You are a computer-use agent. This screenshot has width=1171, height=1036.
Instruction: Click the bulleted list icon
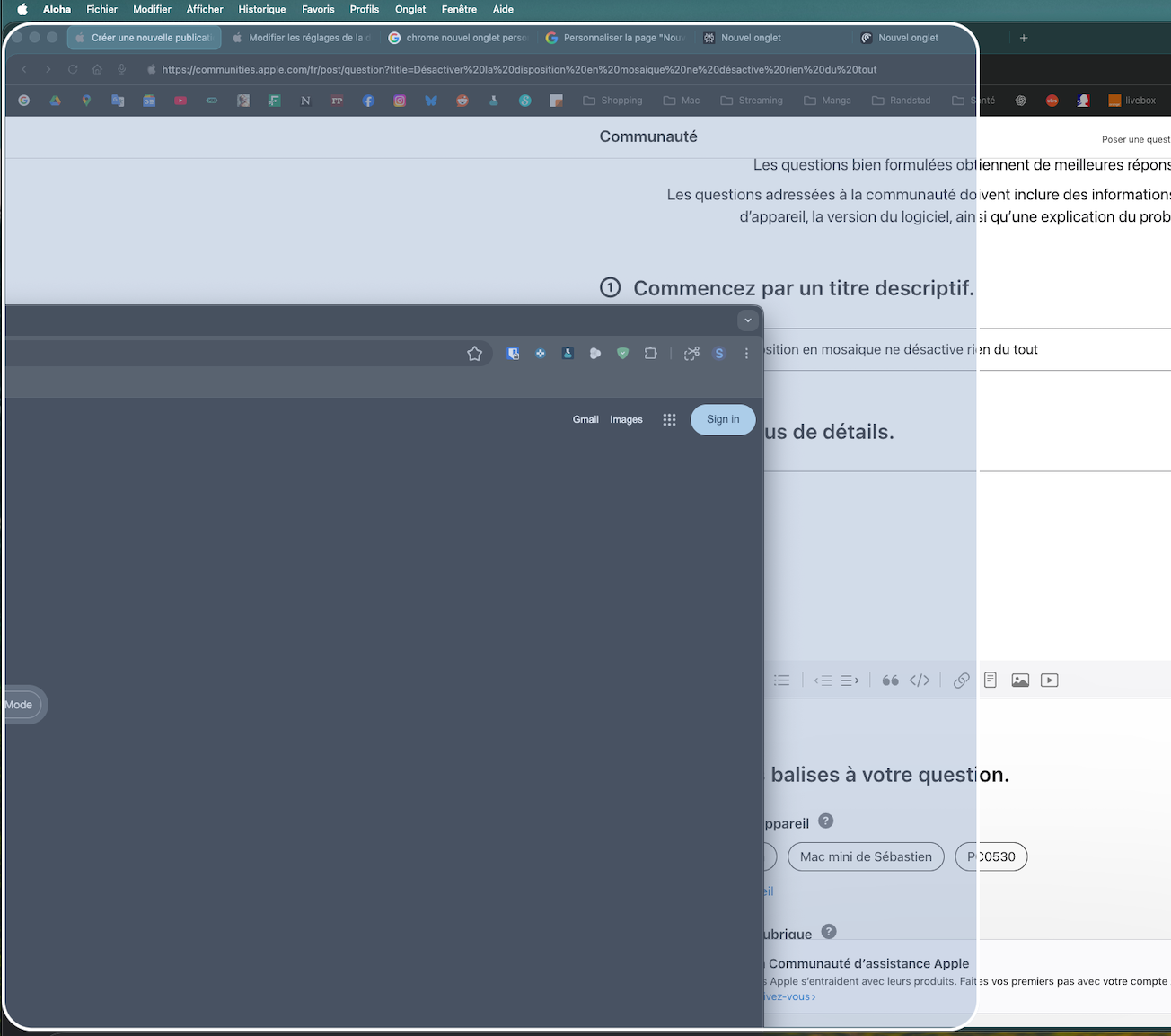click(x=781, y=680)
